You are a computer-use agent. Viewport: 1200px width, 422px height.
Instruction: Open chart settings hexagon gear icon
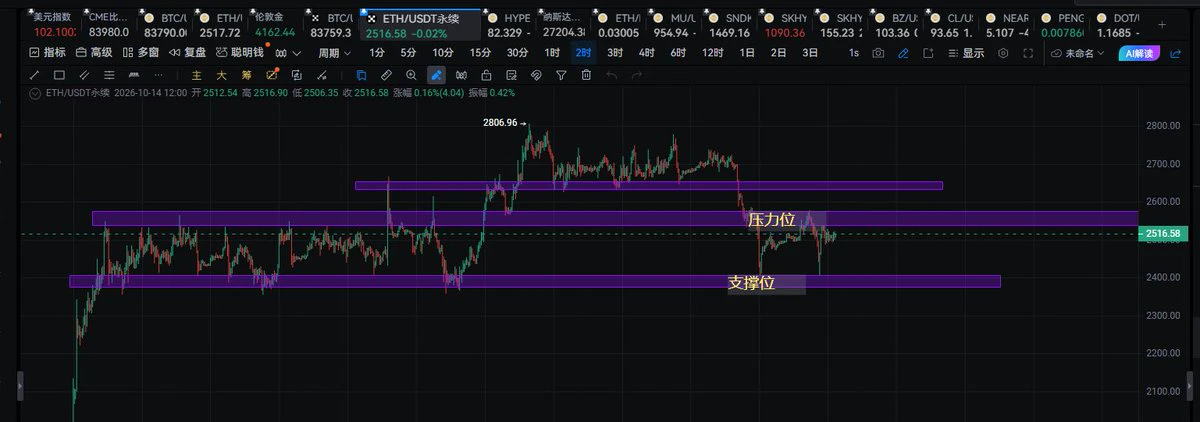(x=1003, y=53)
